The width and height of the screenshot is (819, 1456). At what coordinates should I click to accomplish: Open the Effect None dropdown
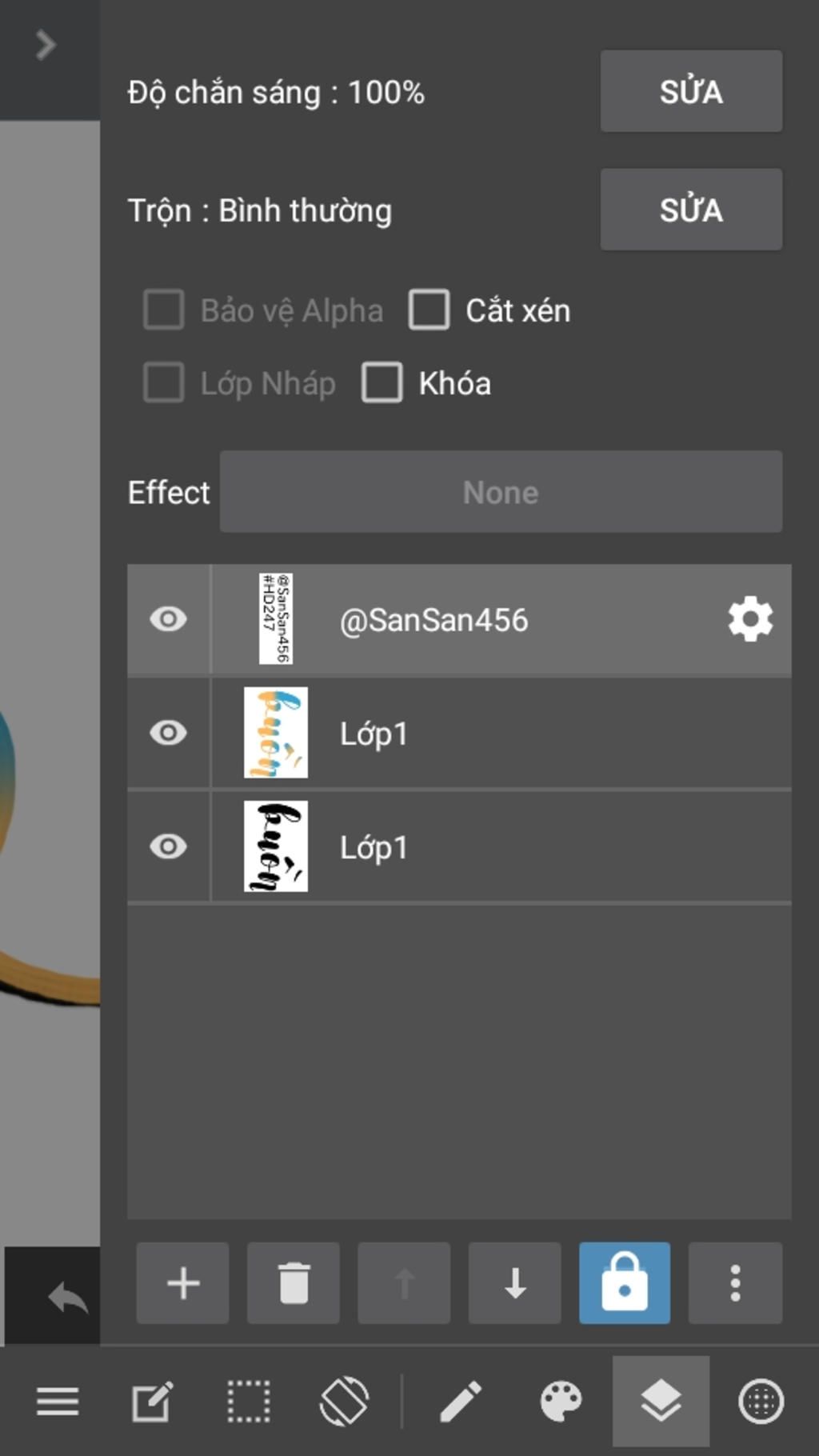pyautogui.click(x=501, y=492)
